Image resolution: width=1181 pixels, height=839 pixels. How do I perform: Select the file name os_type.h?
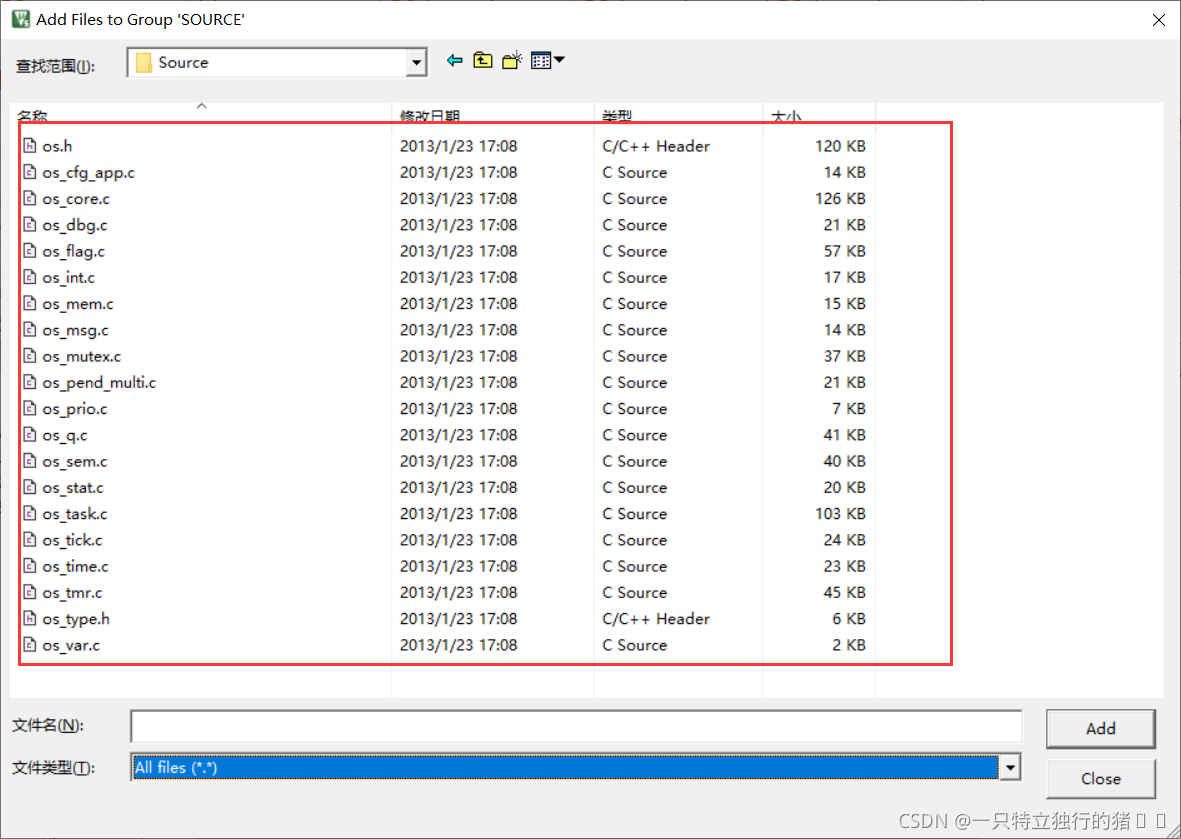tap(76, 618)
